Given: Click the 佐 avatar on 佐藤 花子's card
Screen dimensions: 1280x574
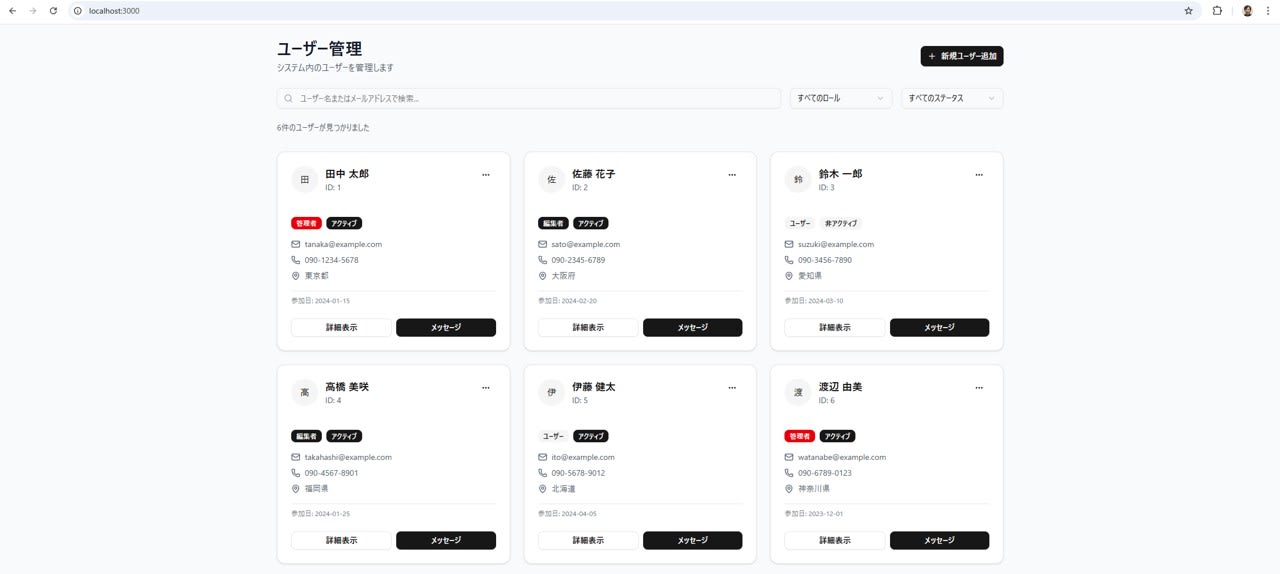Looking at the screenshot, I should coord(552,180).
